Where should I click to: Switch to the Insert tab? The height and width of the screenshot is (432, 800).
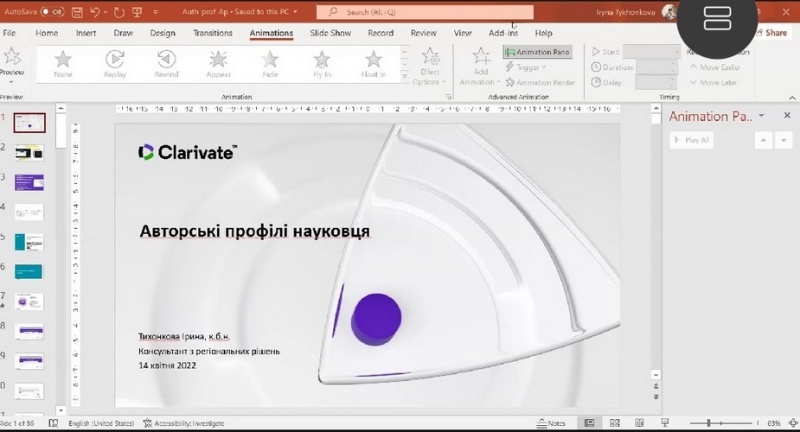click(86, 33)
